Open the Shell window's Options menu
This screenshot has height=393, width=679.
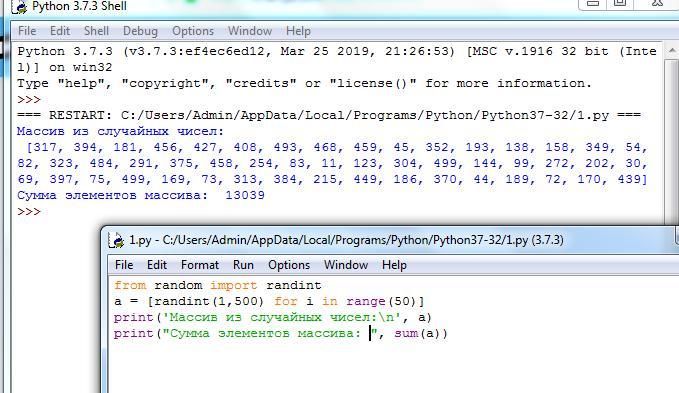pos(193,31)
